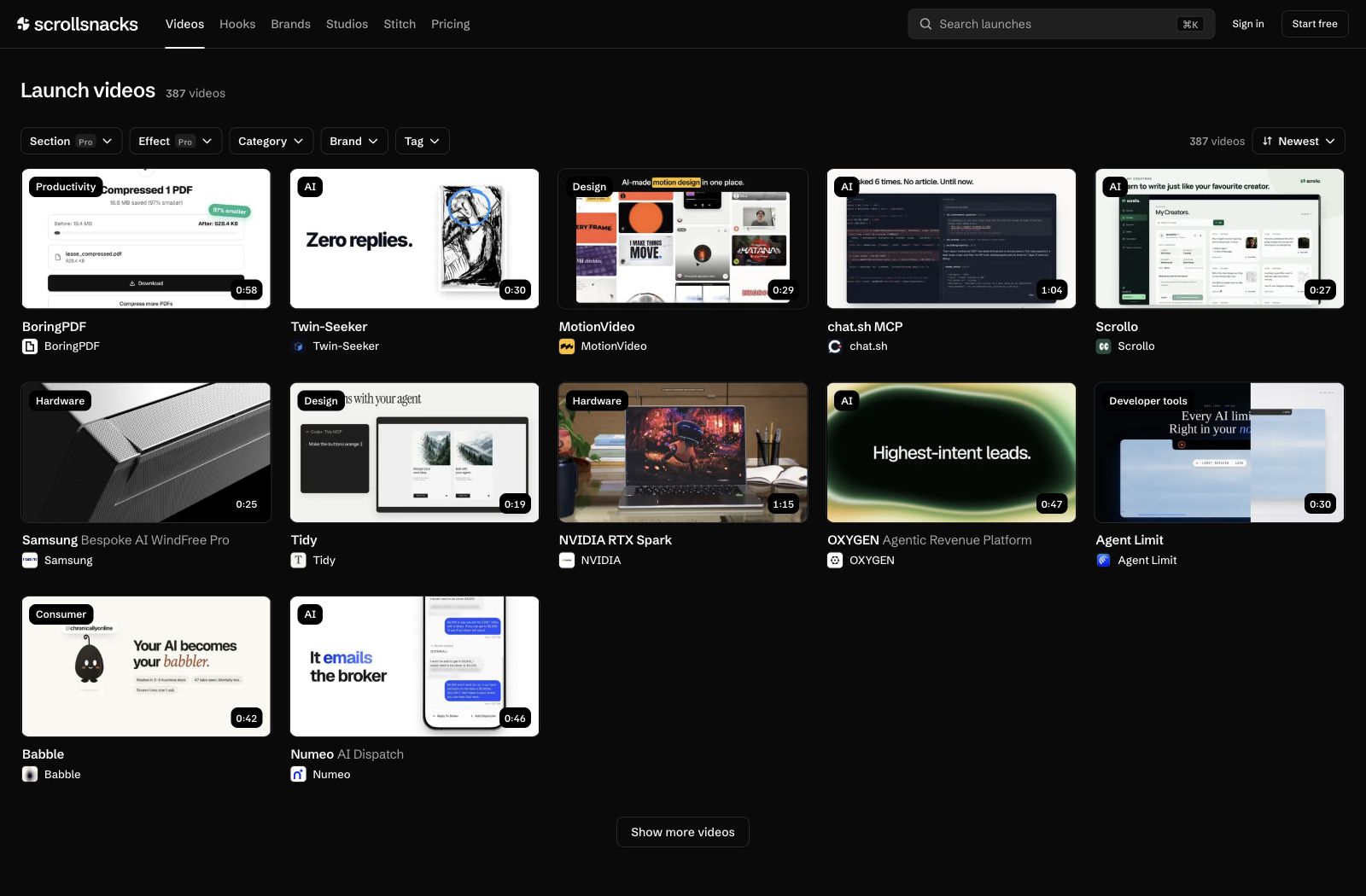Image resolution: width=1366 pixels, height=896 pixels.
Task: Click the search magnifier icon
Action: click(x=925, y=24)
